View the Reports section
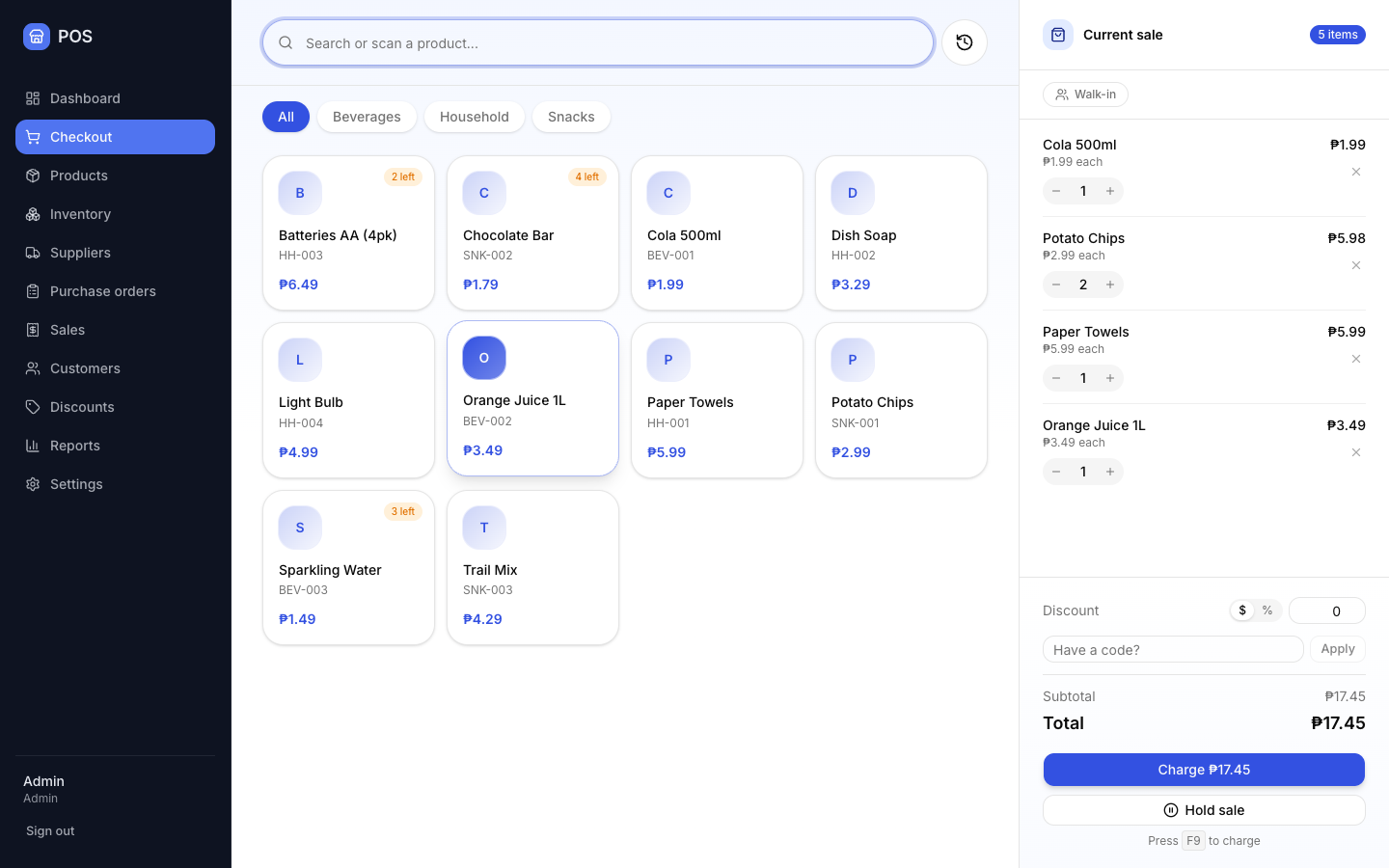 [115, 446]
